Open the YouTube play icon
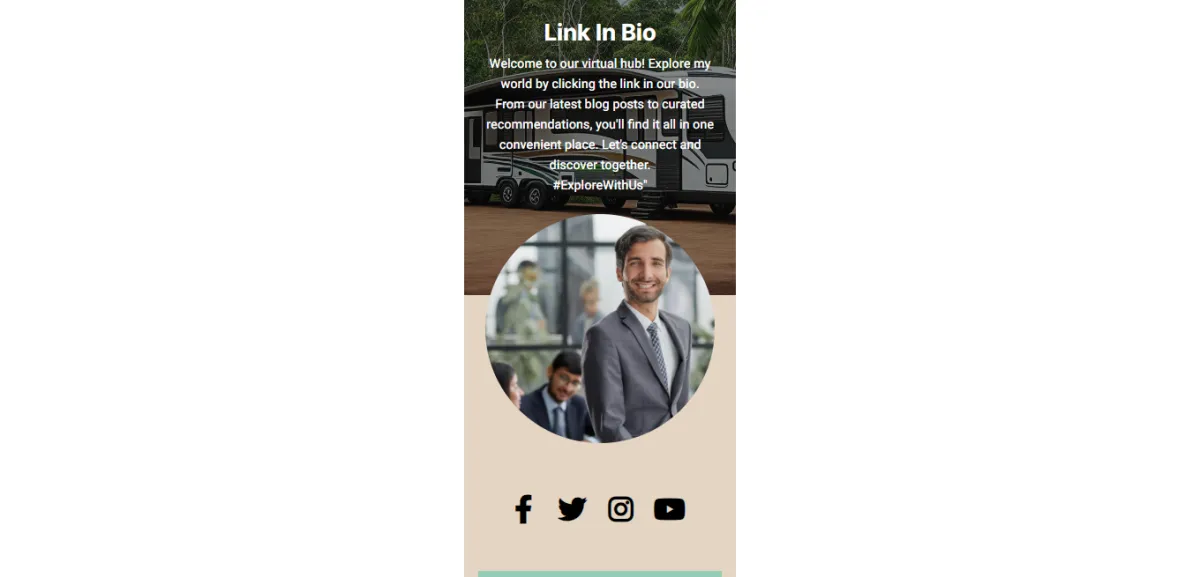The height and width of the screenshot is (577, 1200). pos(669,509)
